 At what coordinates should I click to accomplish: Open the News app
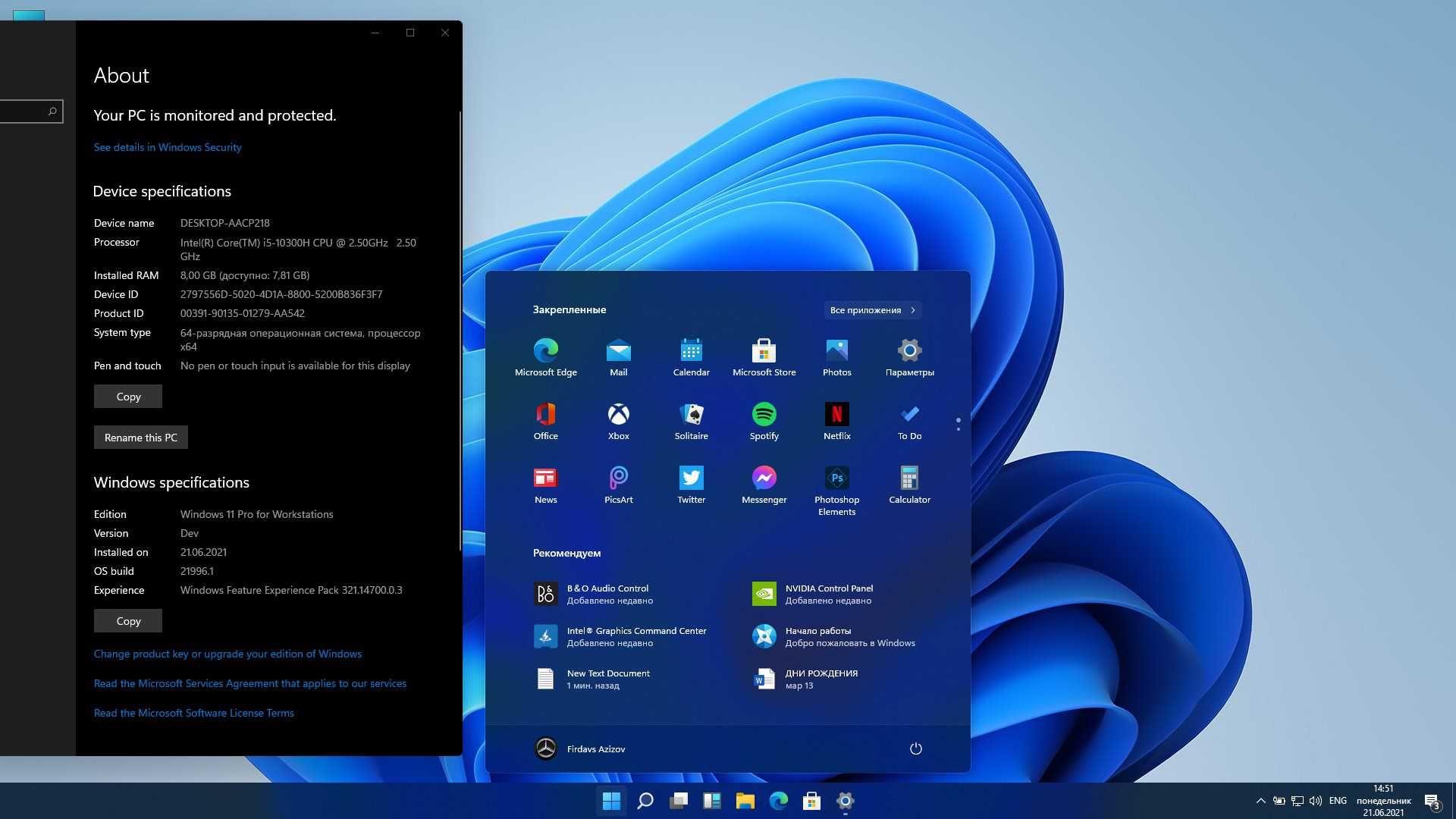(x=546, y=485)
